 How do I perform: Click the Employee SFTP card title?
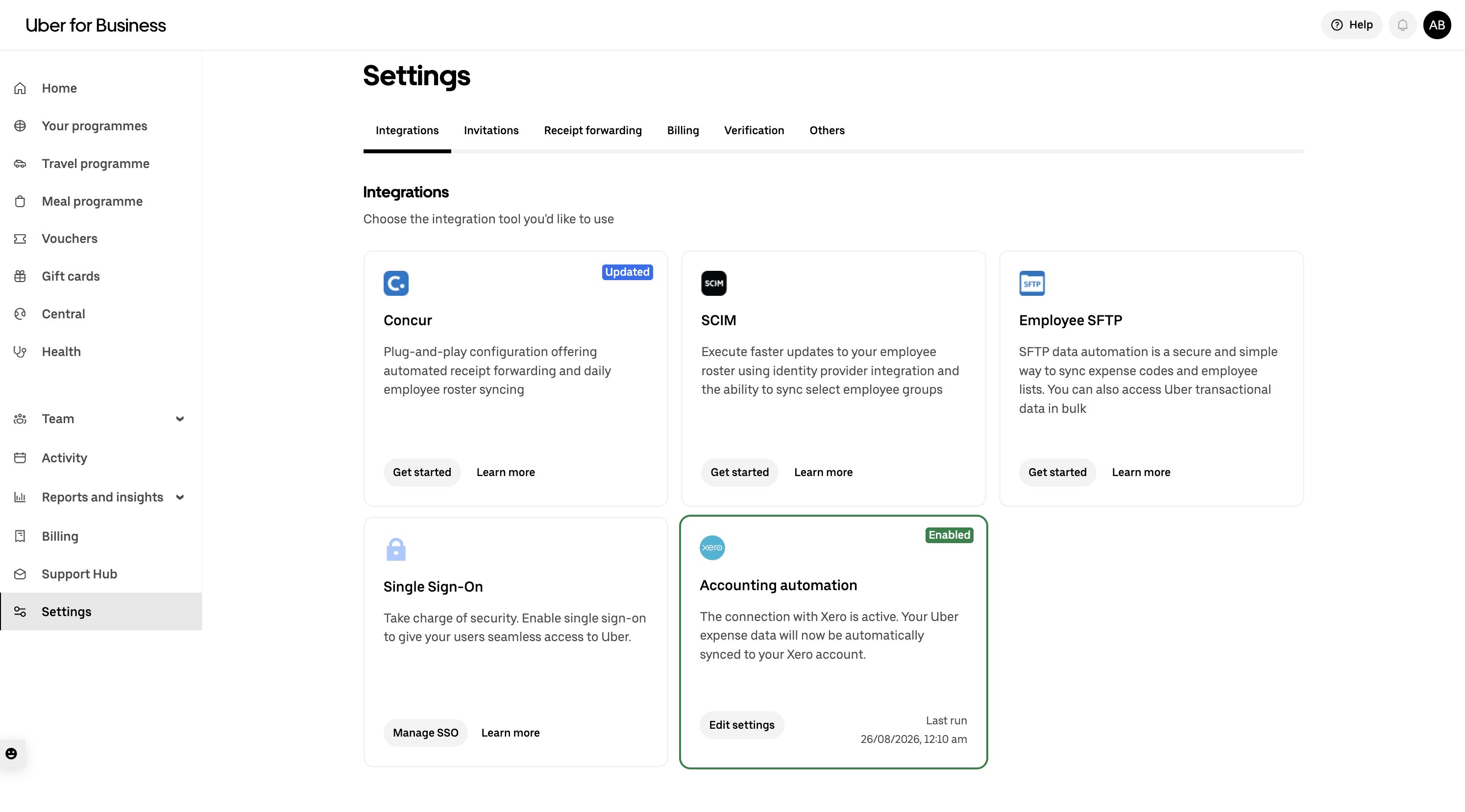[1070, 320]
